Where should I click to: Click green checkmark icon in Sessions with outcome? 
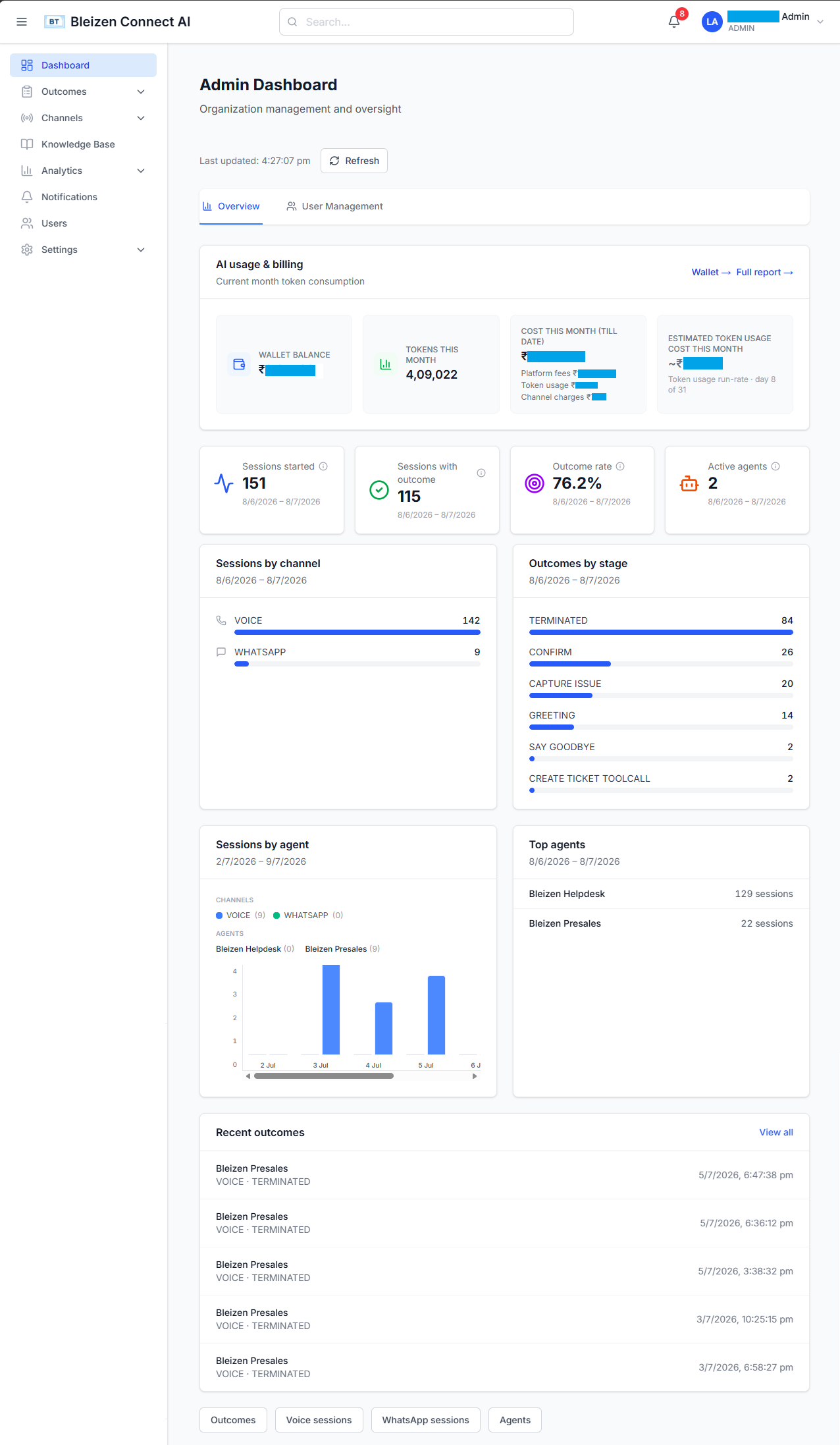pos(379,490)
